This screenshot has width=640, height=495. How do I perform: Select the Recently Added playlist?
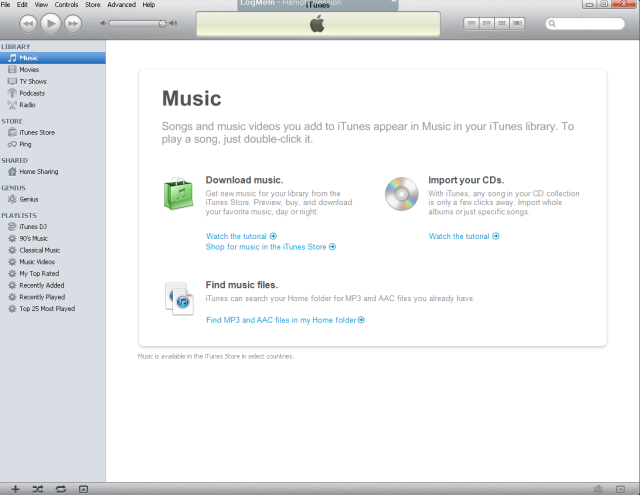tap(53, 286)
